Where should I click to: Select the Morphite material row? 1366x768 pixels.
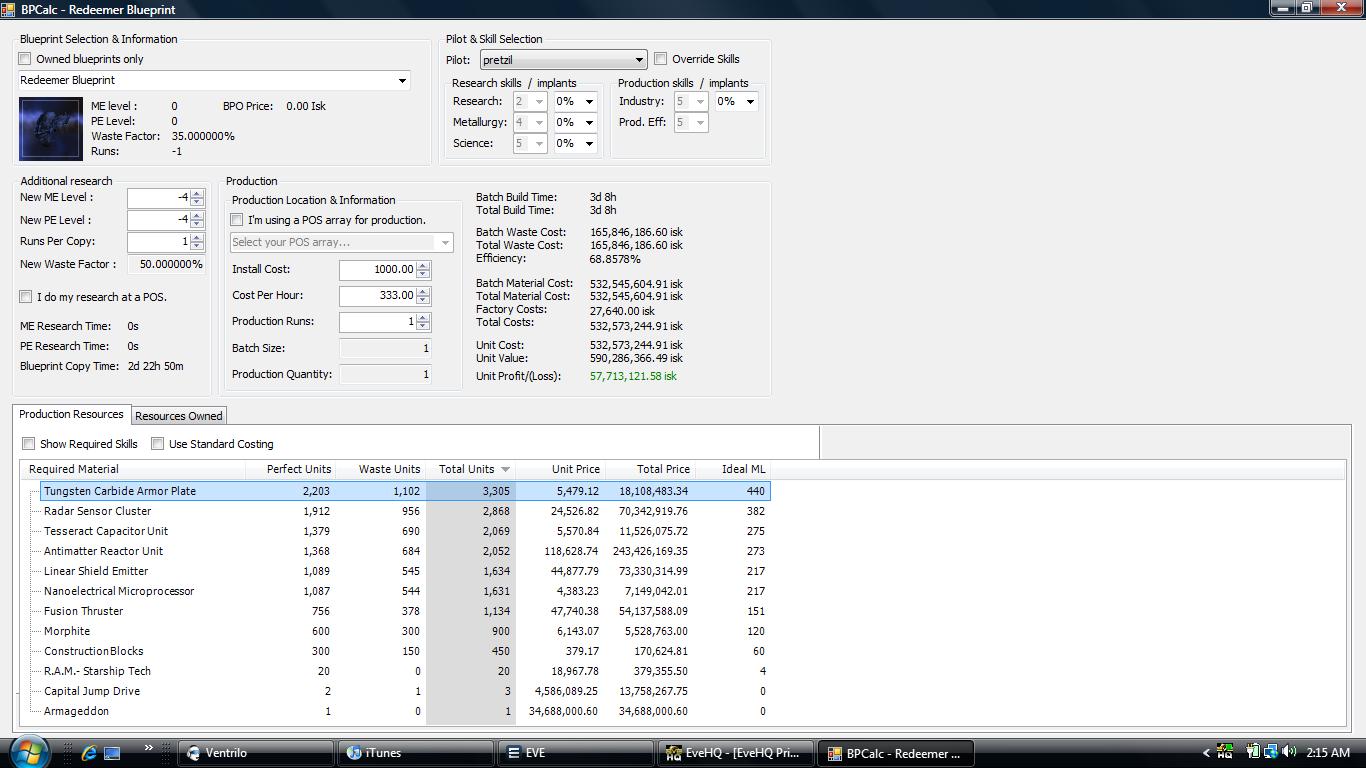pos(405,631)
